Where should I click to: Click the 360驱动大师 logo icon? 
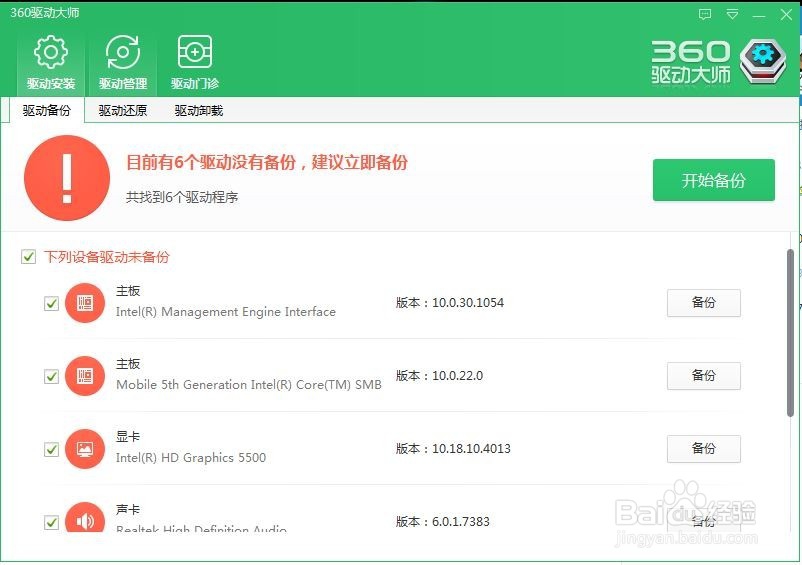click(763, 61)
